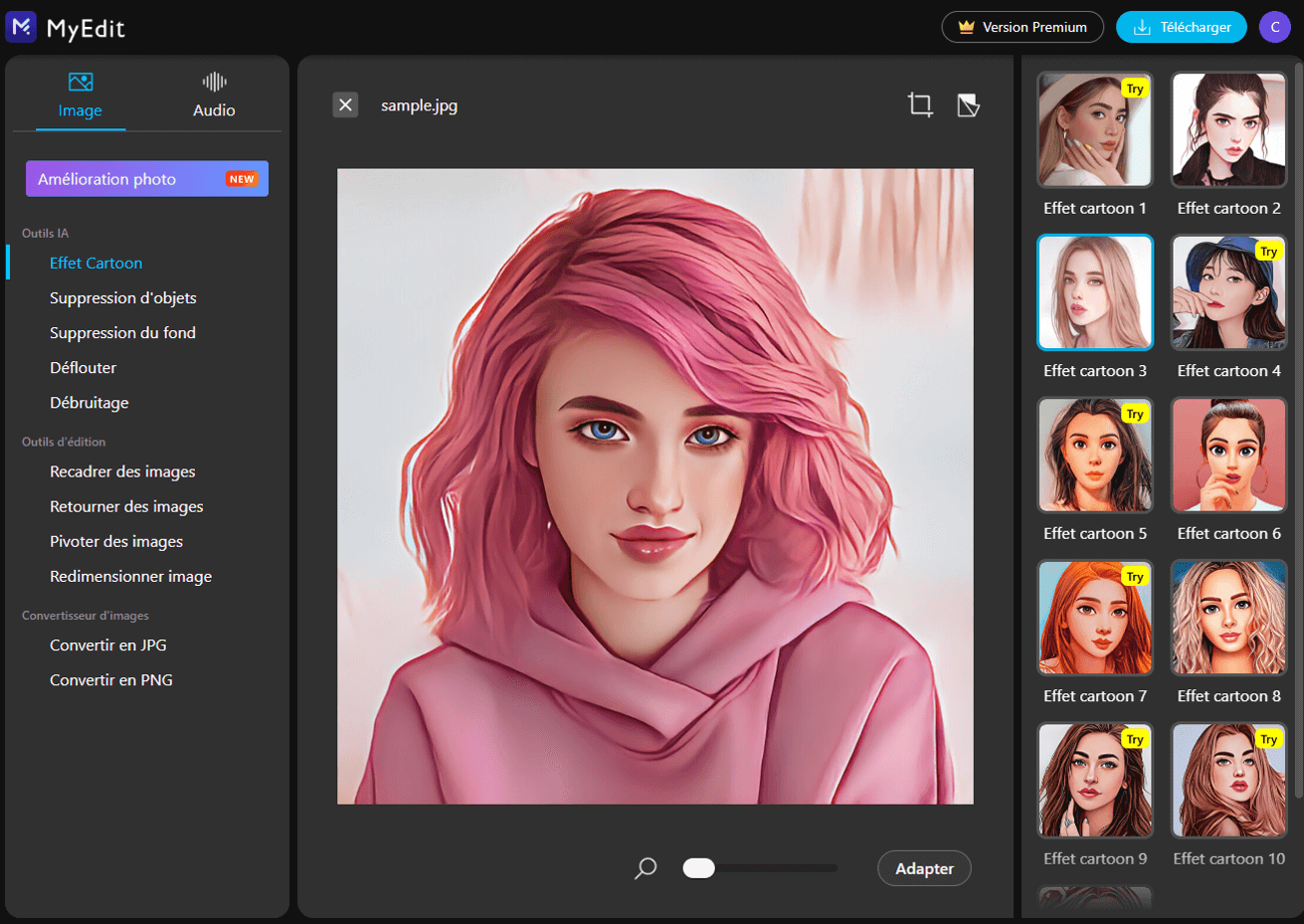Select the Effet cartoon 5 style
Image resolution: width=1304 pixels, height=924 pixels.
(x=1094, y=455)
